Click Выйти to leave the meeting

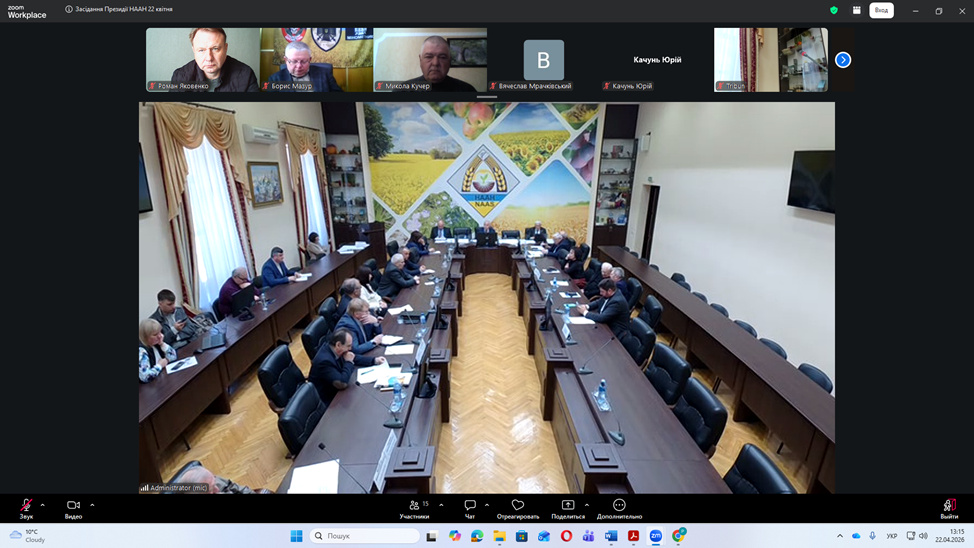(x=948, y=507)
